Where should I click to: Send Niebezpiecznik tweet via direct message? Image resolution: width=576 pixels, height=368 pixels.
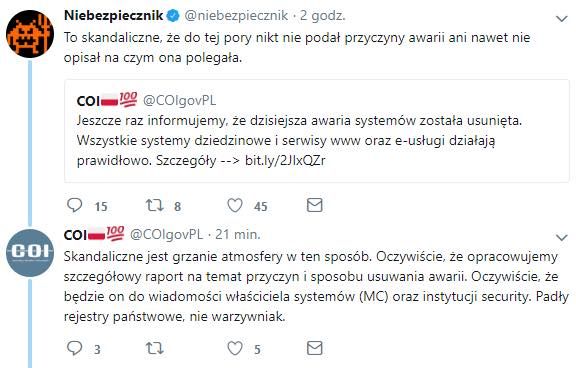pos(314,205)
